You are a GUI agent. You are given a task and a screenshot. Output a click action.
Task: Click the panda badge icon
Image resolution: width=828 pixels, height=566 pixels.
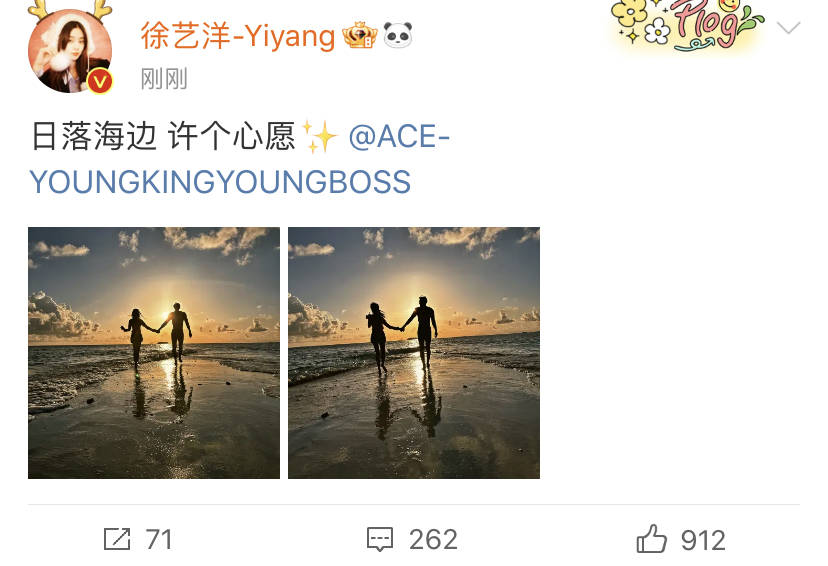tap(398, 35)
